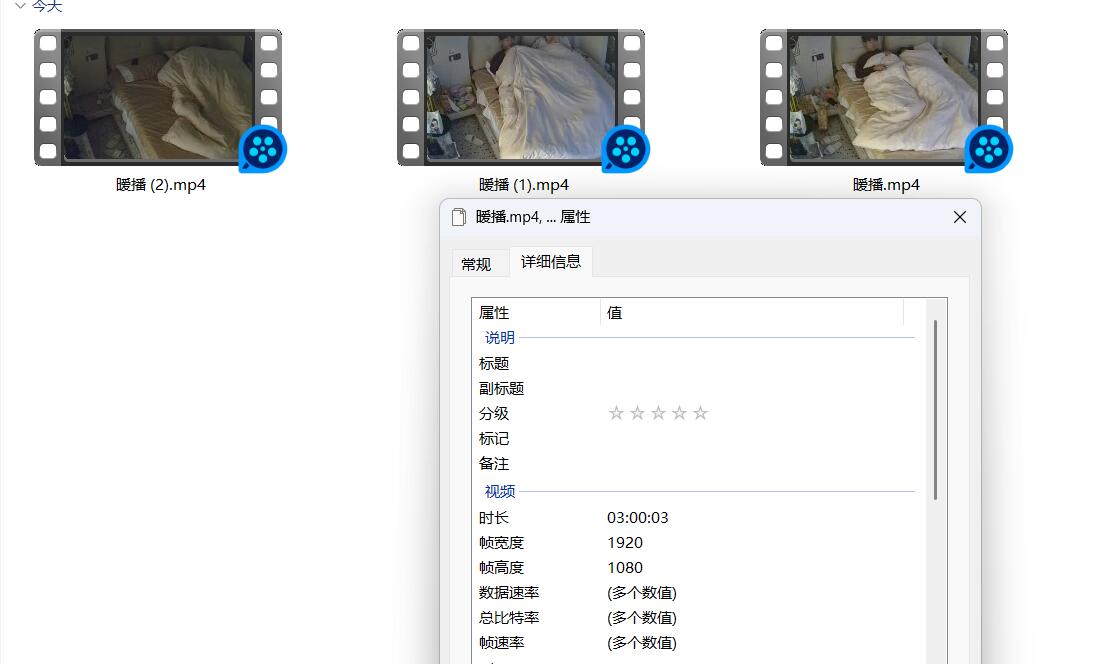Image resolution: width=1094 pixels, height=664 pixels.
Task: Click the 时长 property label
Action: tap(494, 518)
